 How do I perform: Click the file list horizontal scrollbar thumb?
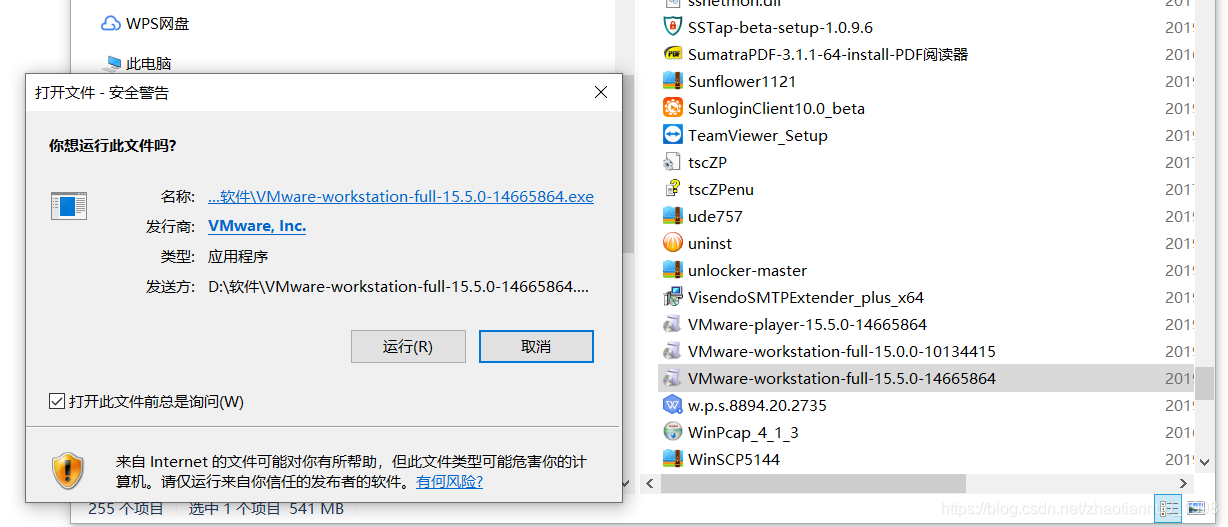pos(813,483)
